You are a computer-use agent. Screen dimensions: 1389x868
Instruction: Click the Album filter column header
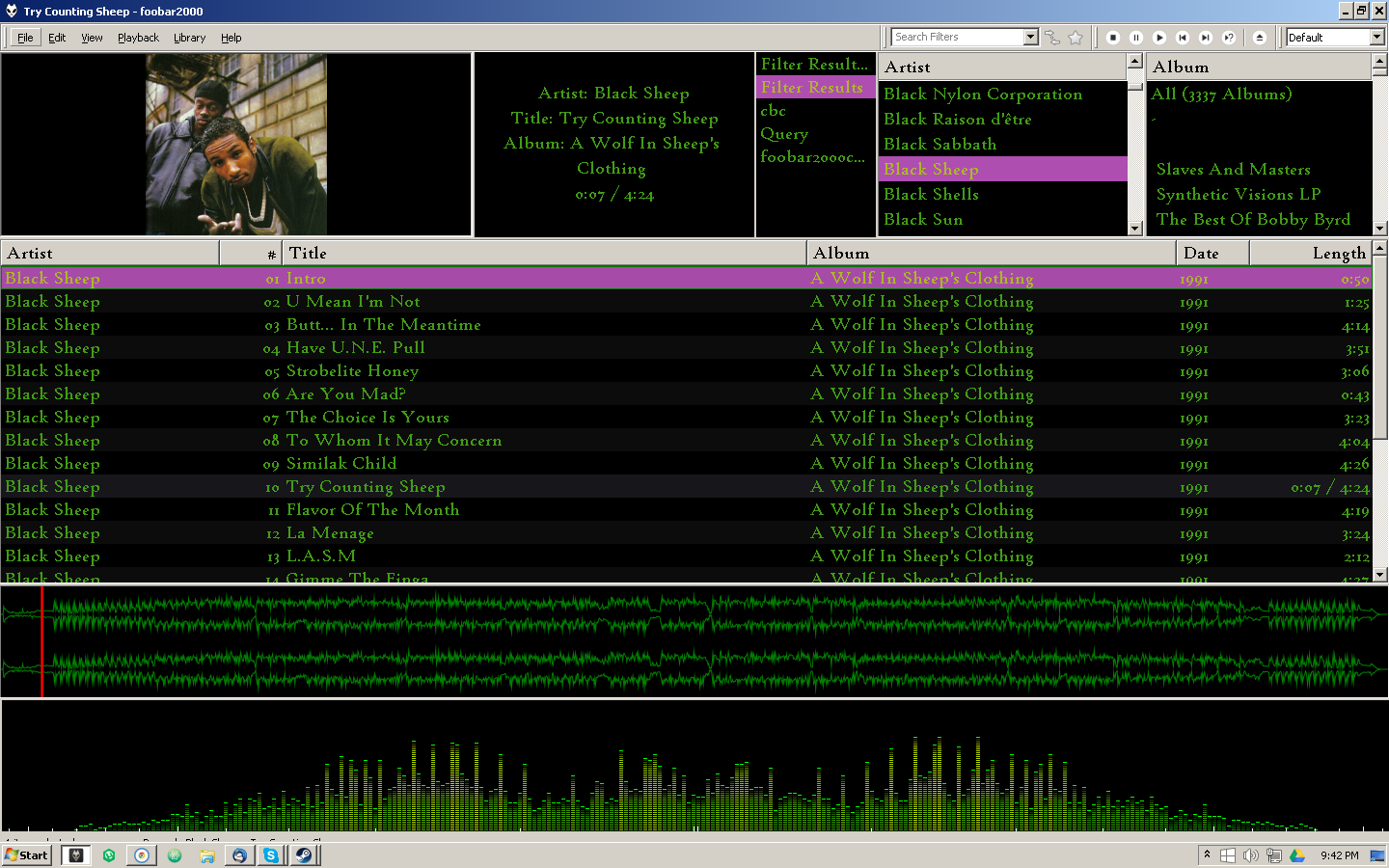tap(1259, 67)
